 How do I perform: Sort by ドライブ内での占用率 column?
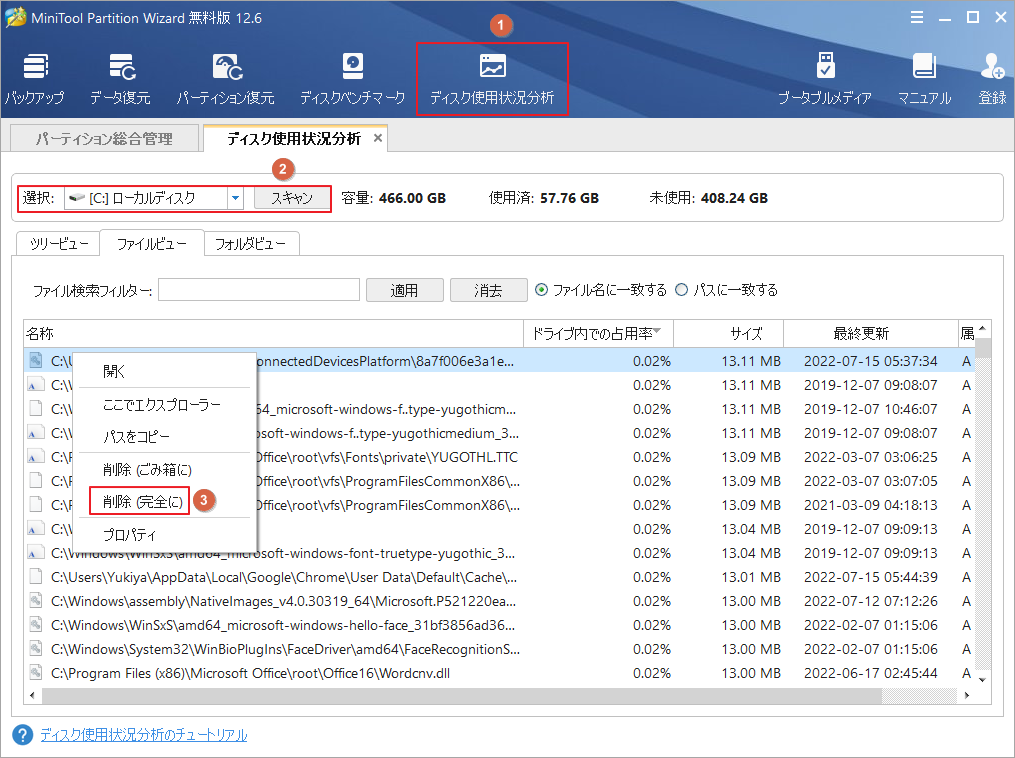point(597,333)
